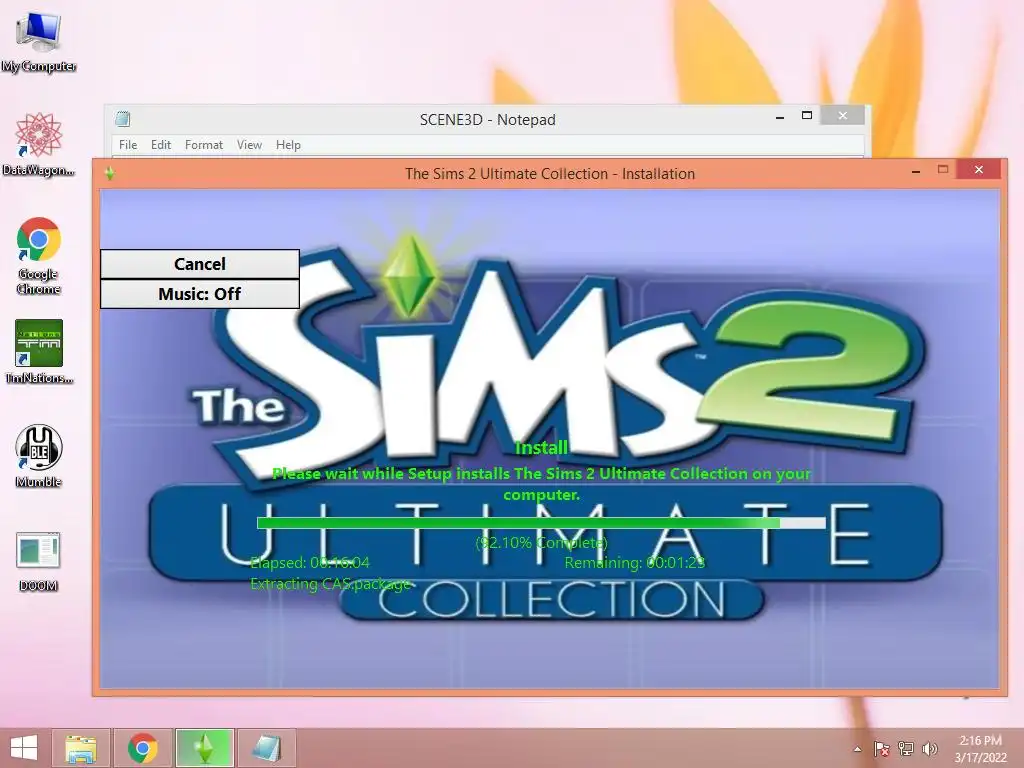Select the Sims 2 installer taskbar icon

[x=204, y=748]
